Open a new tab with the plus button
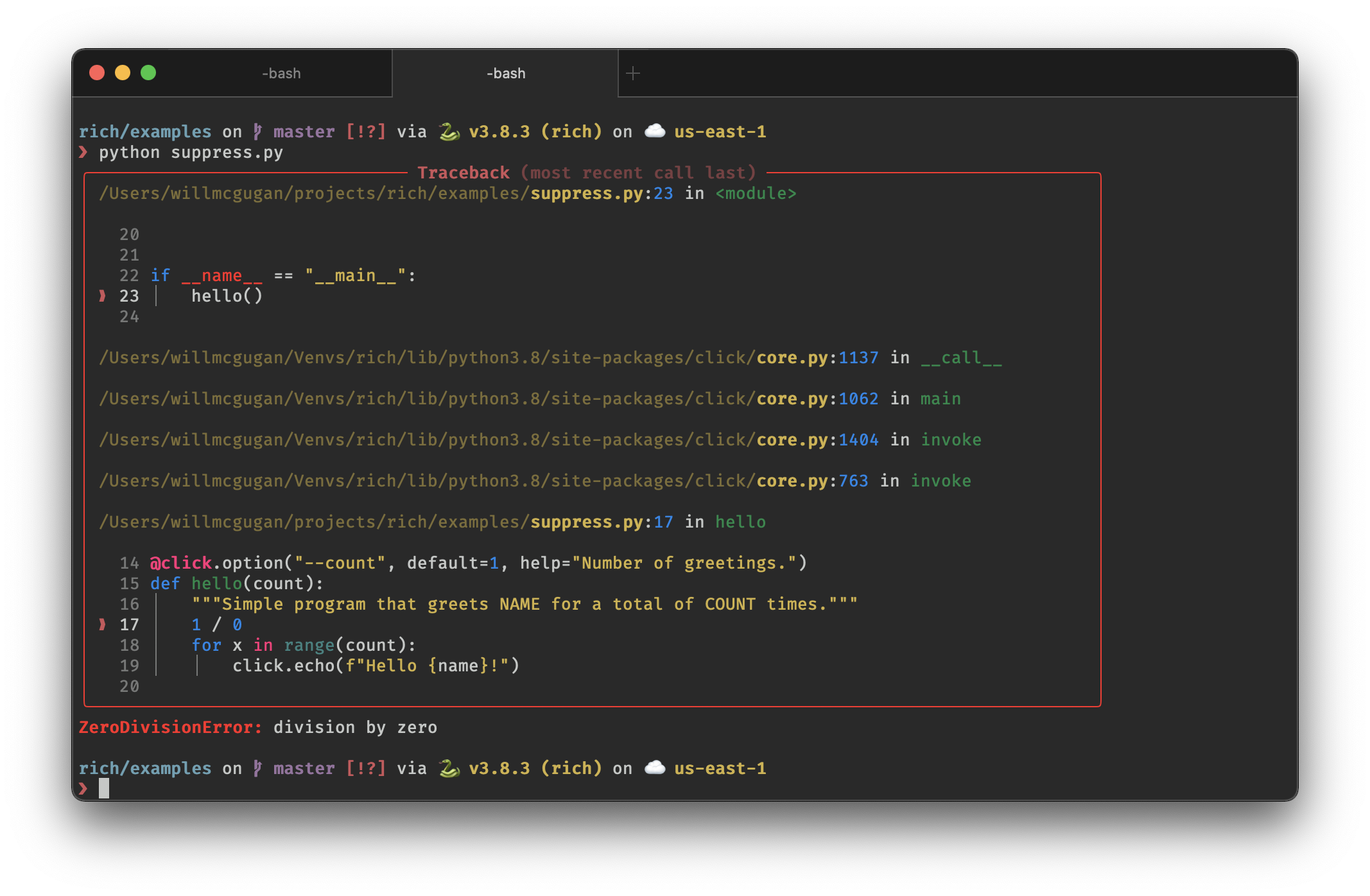The width and height of the screenshot is (1370, 896). pos(633,73)
